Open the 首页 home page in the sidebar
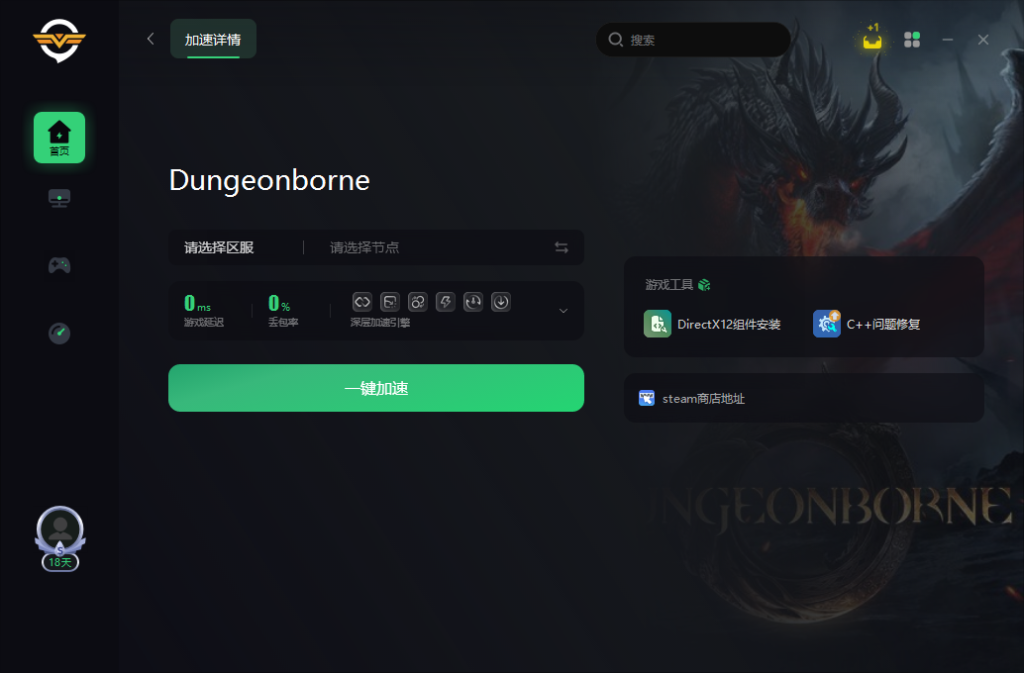 point(59,137)
